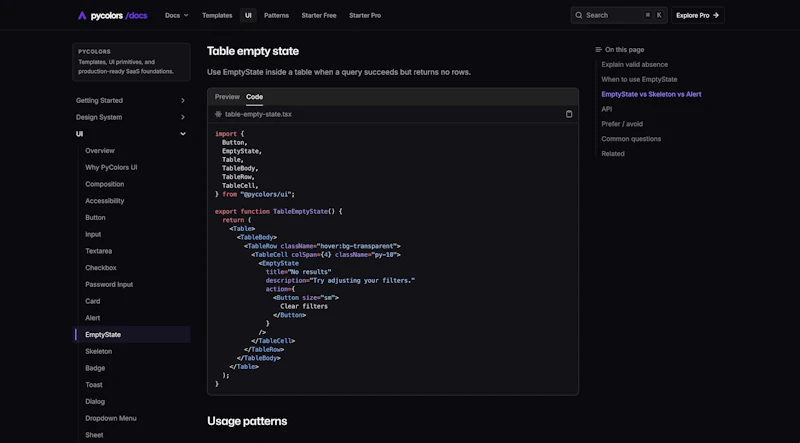This screenshot has width=800, height=443.
Task: Open Why PyColors UI page
Action: (111, 167)
